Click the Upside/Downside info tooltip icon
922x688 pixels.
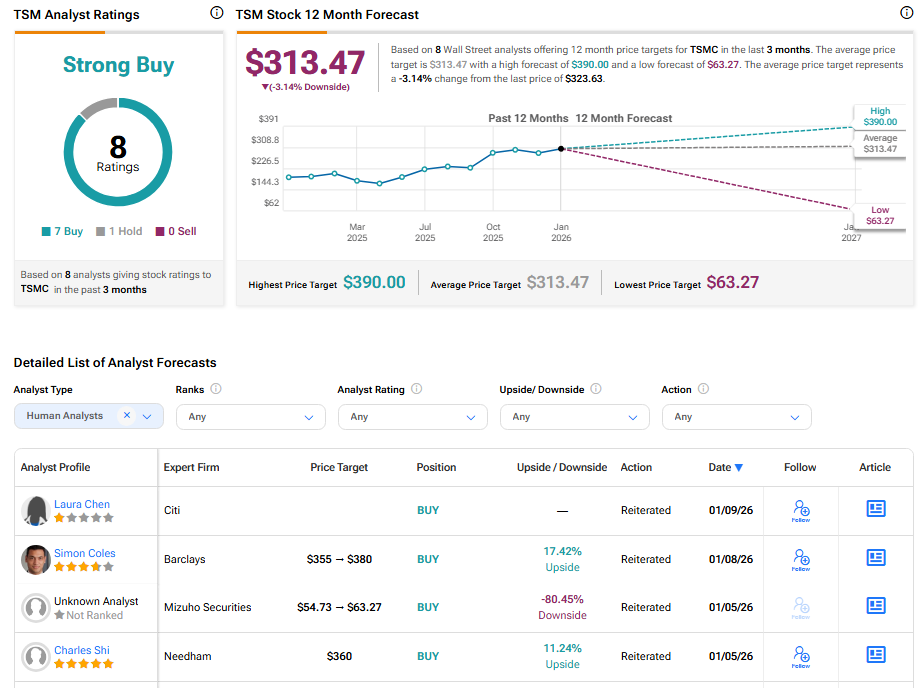point(596,389)
